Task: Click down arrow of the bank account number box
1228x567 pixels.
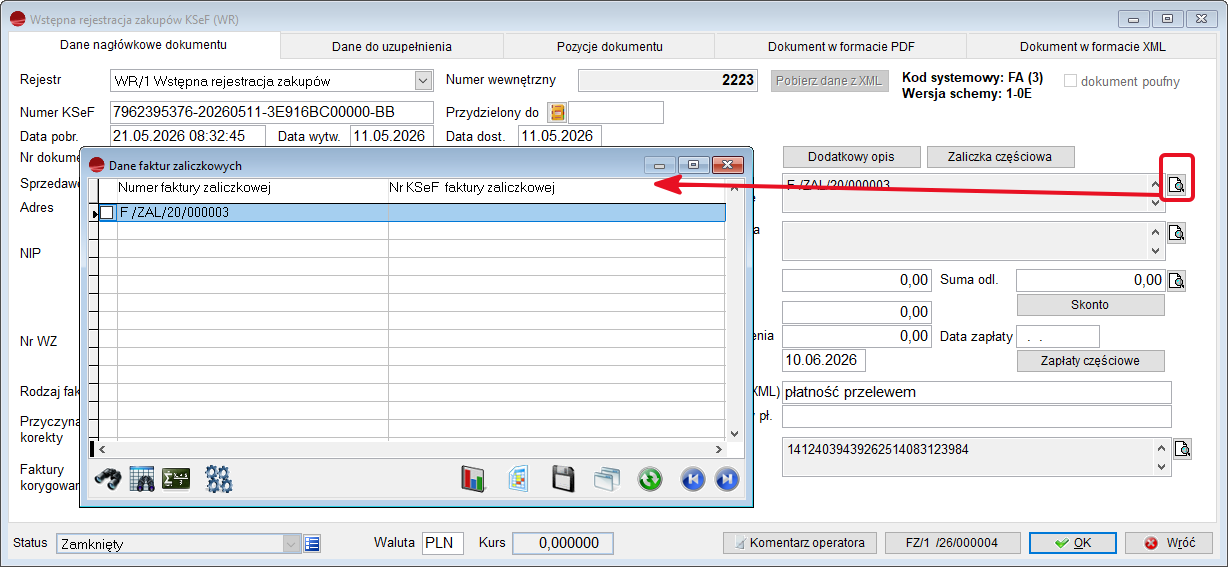Action: click(1162, 467)
